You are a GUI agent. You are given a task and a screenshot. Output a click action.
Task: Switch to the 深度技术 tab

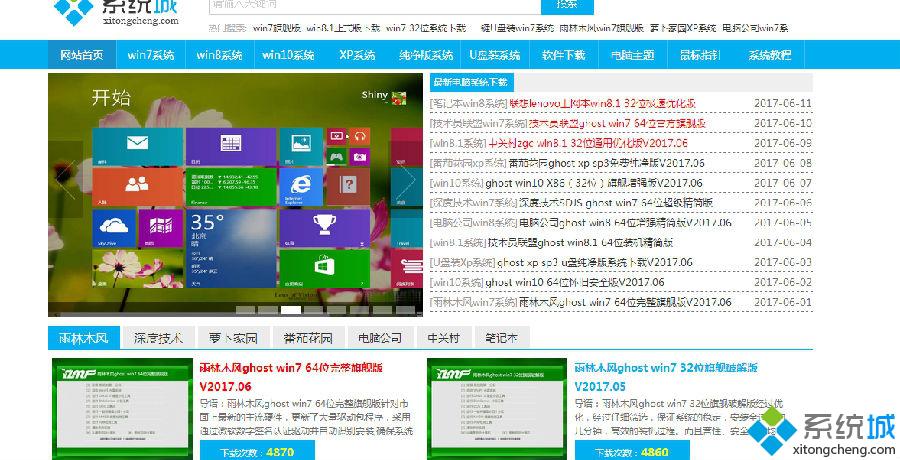(x=158, y=338)
